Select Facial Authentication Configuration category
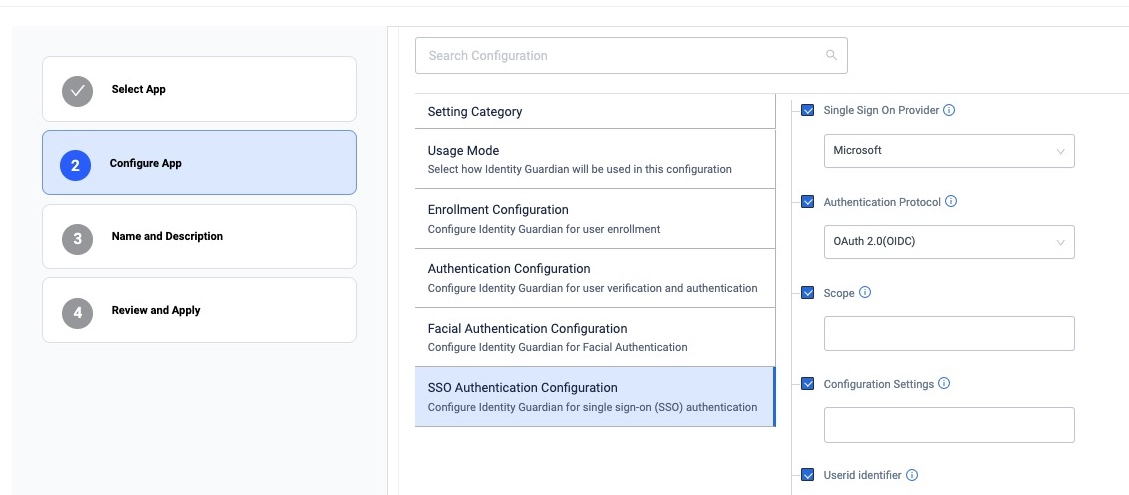The image size is (1129, 495). click(x=594, y=337)
